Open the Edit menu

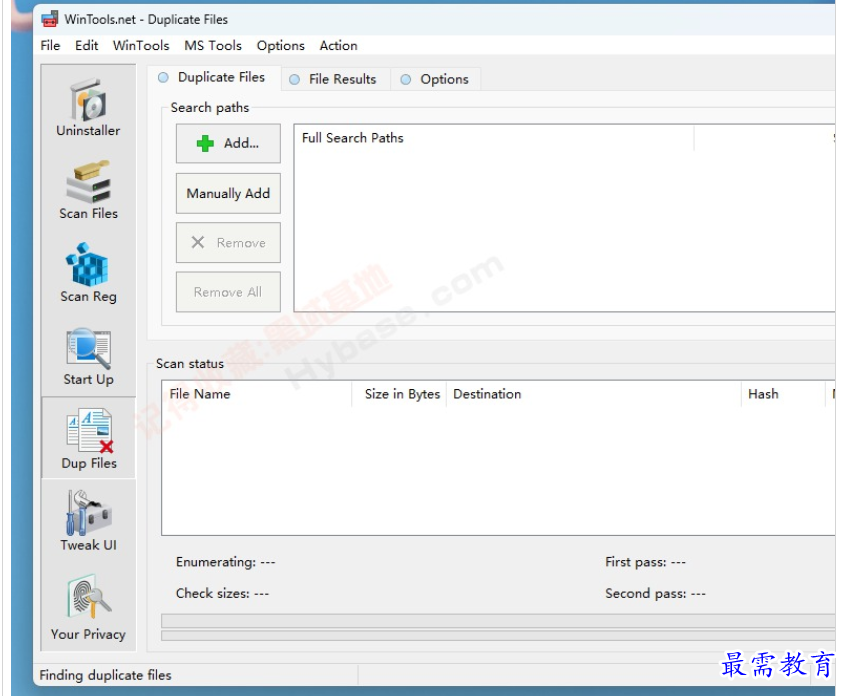tap(86, 46)
